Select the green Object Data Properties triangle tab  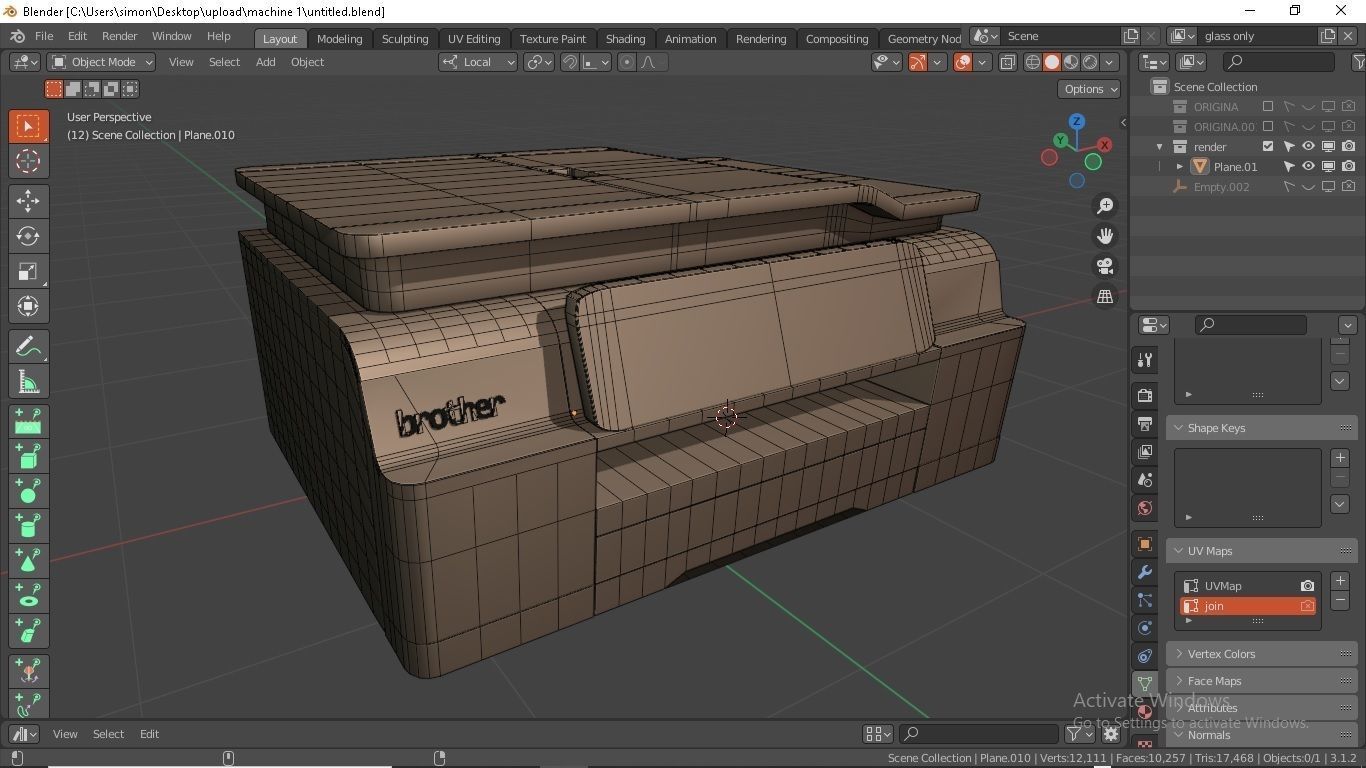pyautogui.click(x=1144, y=684)
